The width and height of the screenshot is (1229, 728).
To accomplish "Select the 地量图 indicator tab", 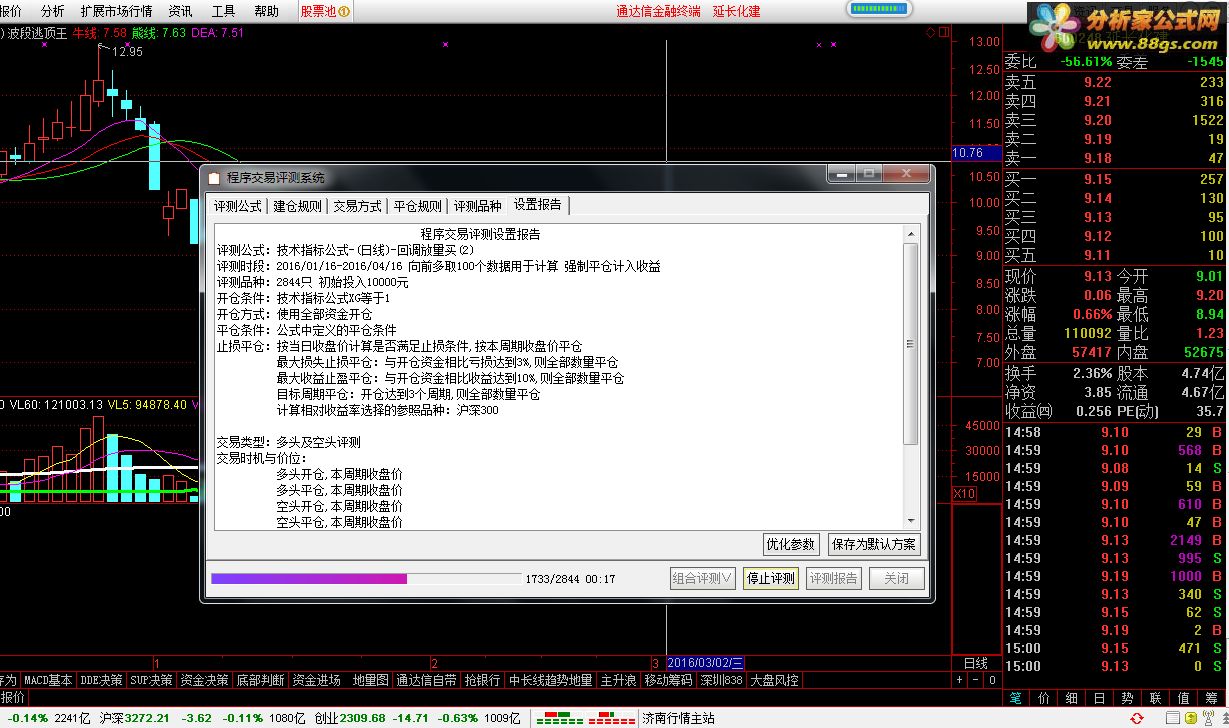I will [370, 680].
